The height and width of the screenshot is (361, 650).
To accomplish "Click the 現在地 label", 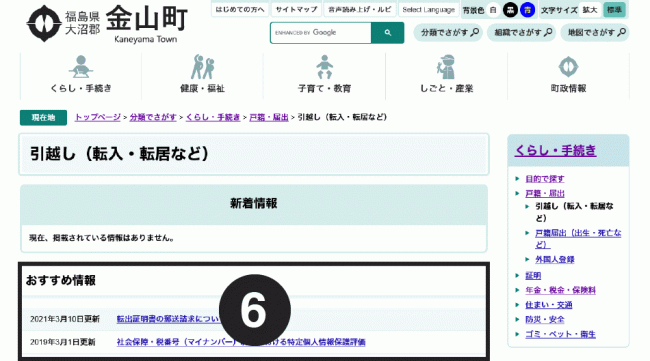I will point(44,118).
